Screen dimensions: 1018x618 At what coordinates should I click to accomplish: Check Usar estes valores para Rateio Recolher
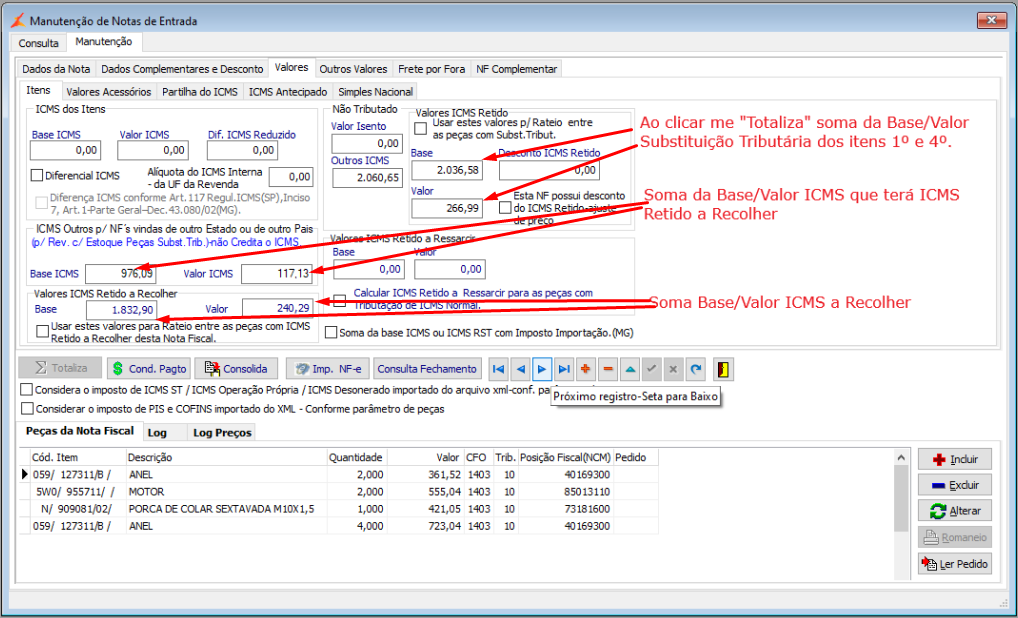click(x=43, y=332)
